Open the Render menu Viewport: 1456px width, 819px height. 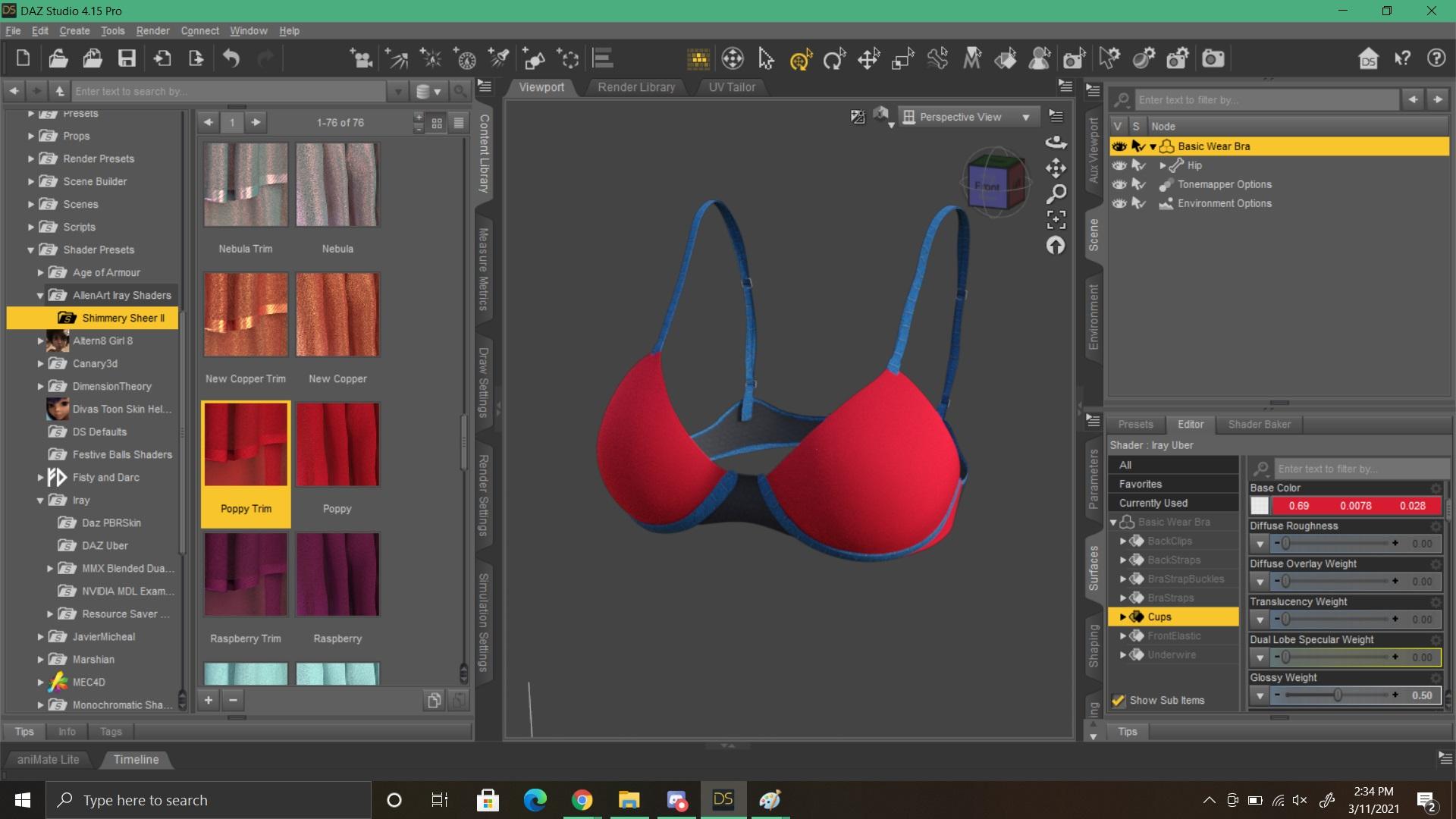coord(152,31)
